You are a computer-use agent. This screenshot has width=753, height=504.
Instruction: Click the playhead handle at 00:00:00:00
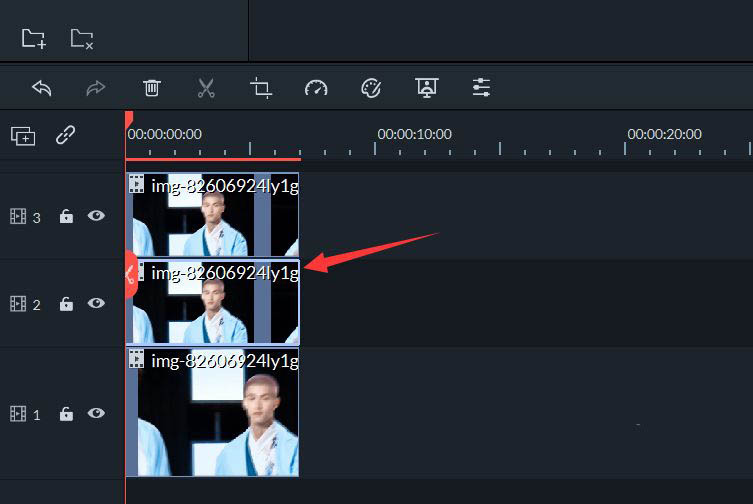(129, 120)
